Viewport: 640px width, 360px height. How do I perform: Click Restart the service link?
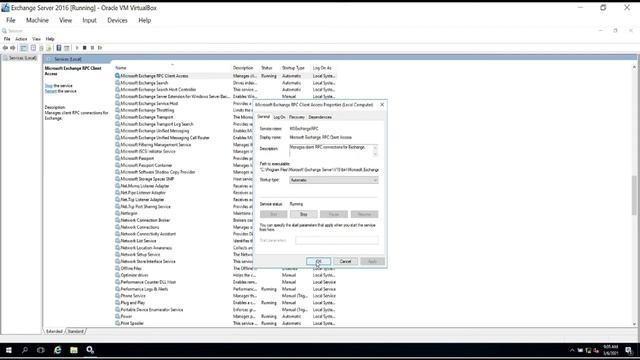[x=51, y=91]
